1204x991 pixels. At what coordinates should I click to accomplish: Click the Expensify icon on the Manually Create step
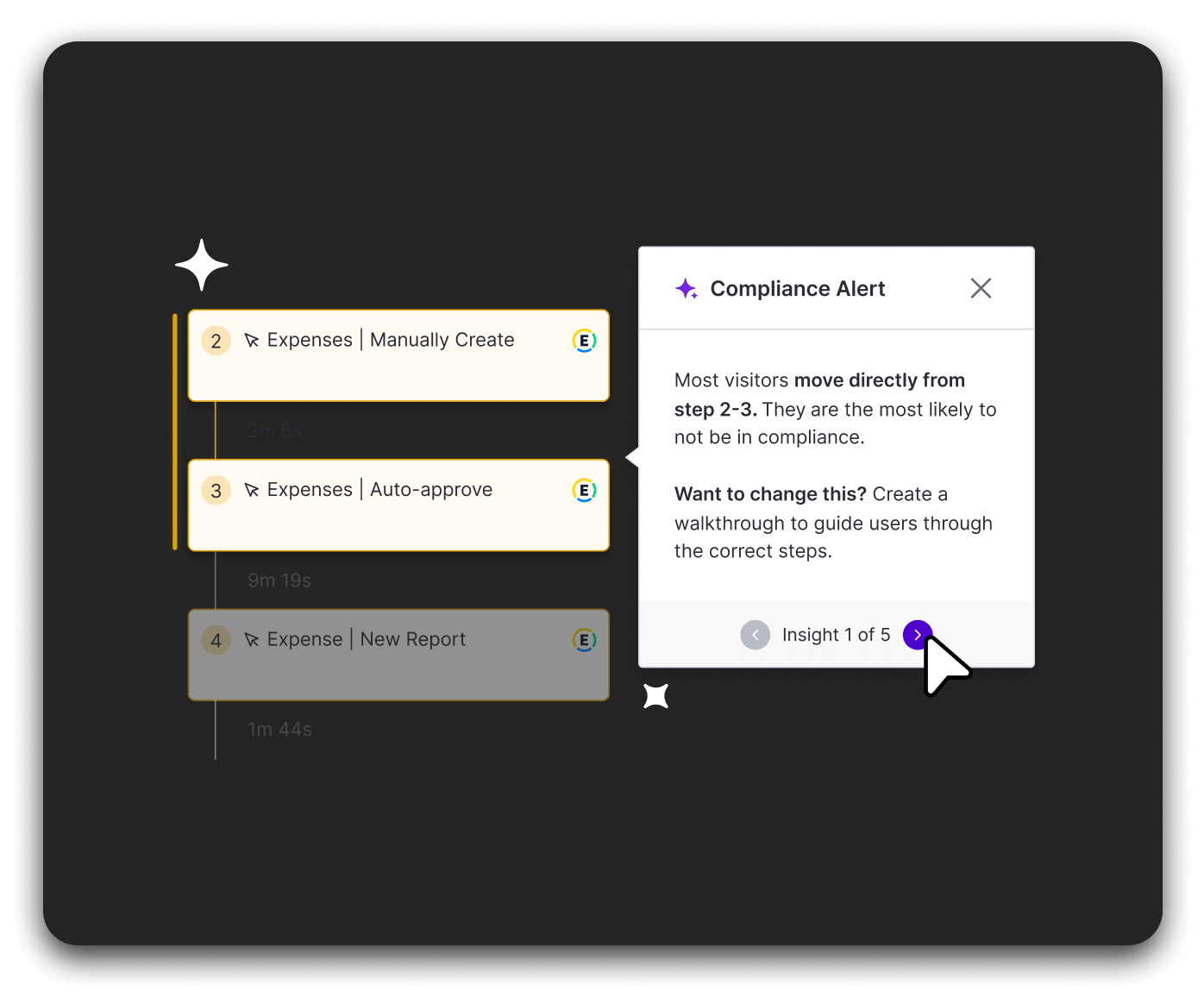coord(584,341)
